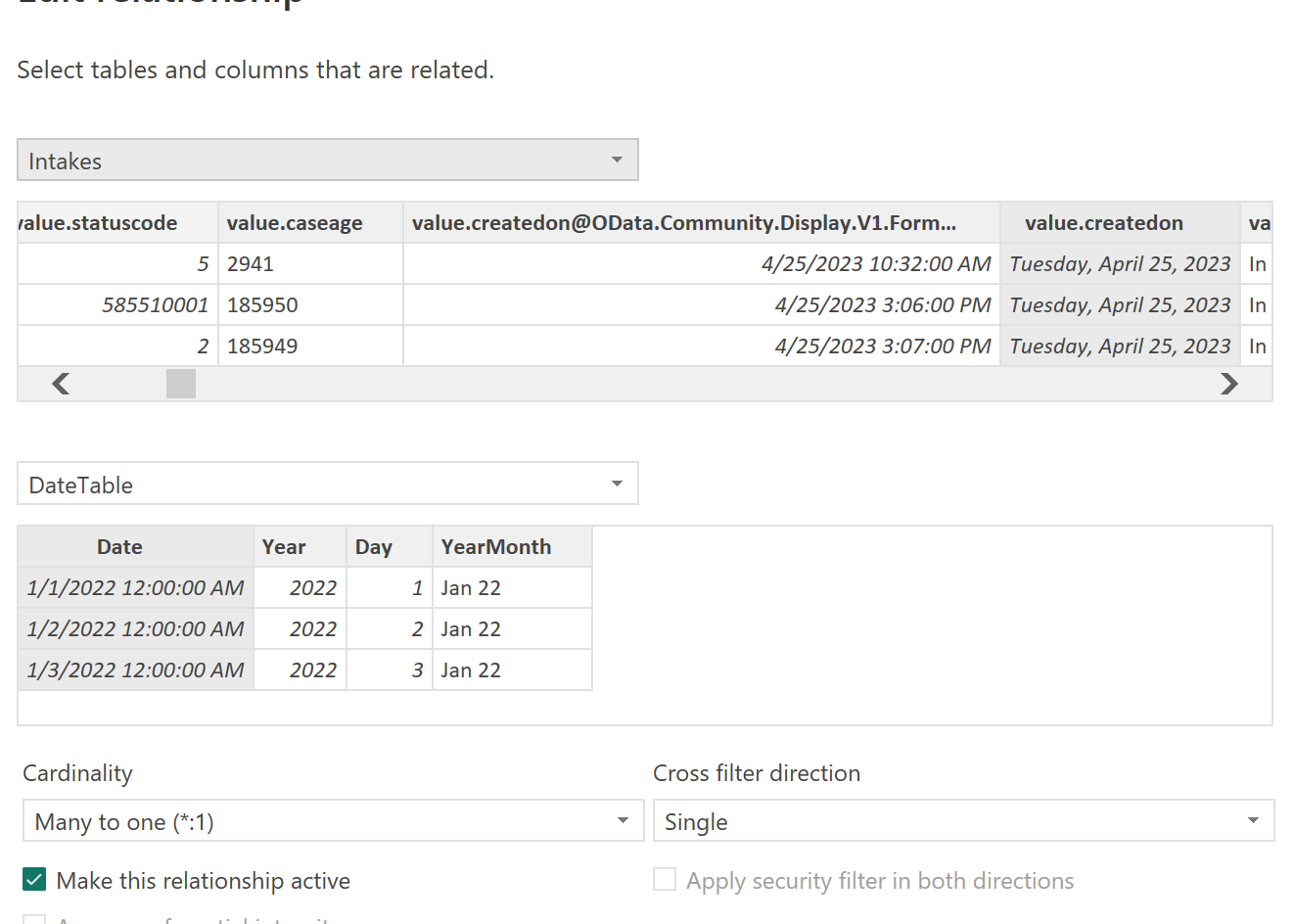Open the Intakes table dropdown
The height and width of the screenshot is (924, 1294).
tap(328, 160)
